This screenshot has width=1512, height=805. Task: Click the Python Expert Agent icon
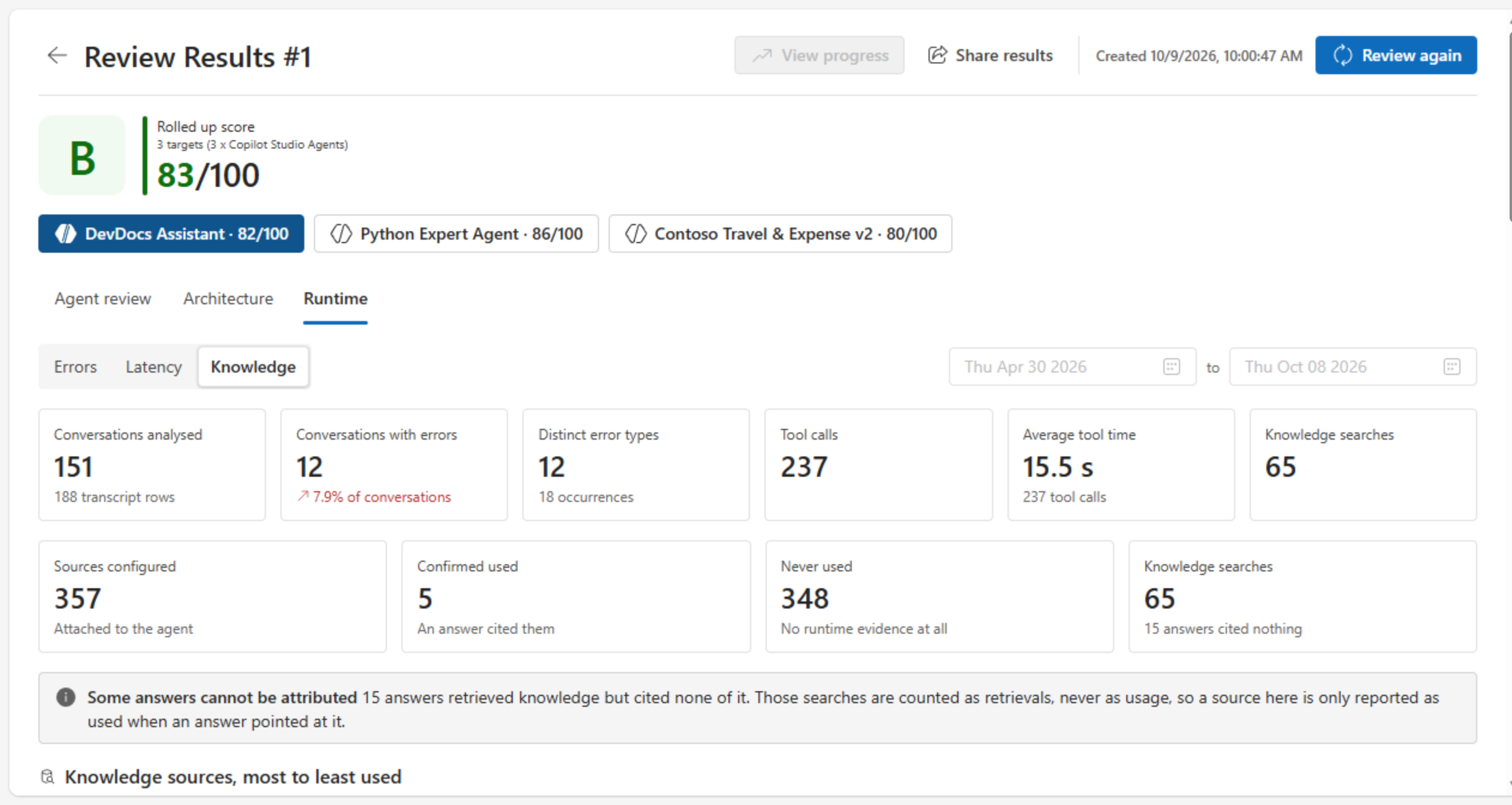(341, 234)
